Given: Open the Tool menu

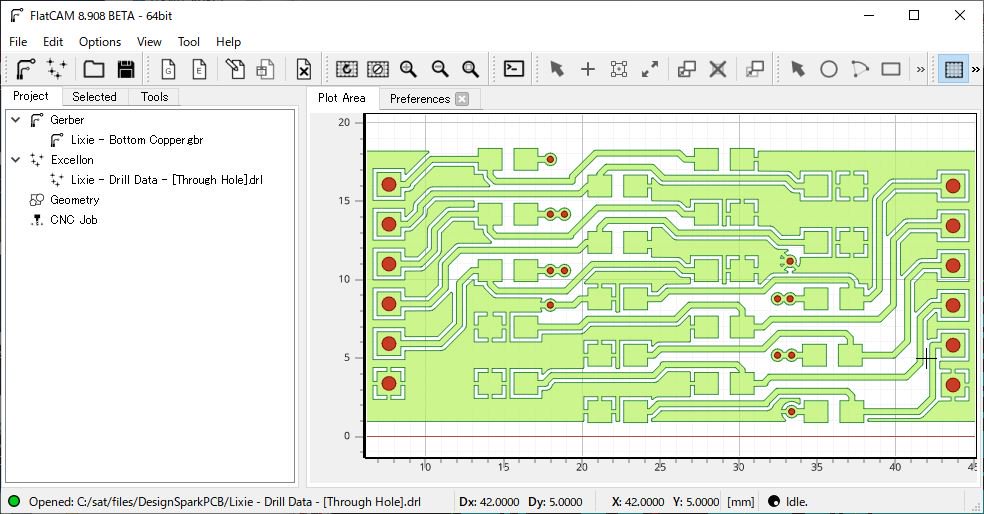Looking at the screenshot, I should (x=188, y=42).
